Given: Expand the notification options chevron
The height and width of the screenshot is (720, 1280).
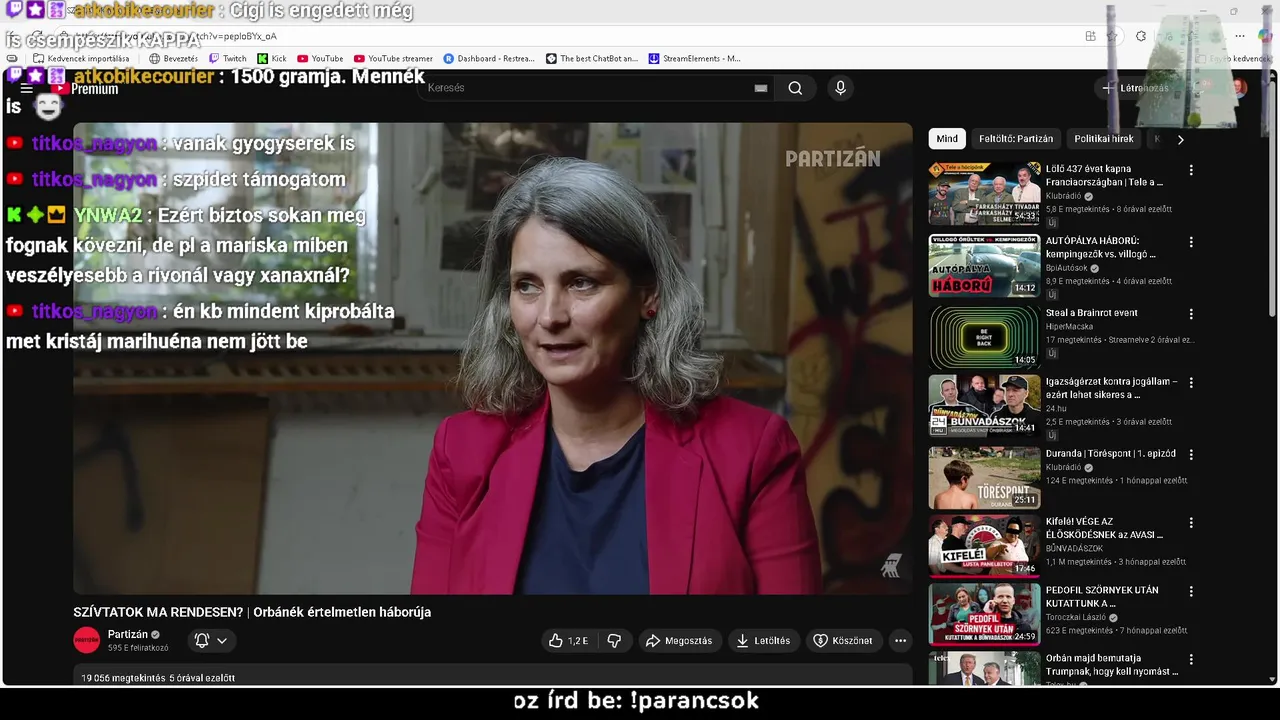Looking at the screenshot, I should (222, 641).
